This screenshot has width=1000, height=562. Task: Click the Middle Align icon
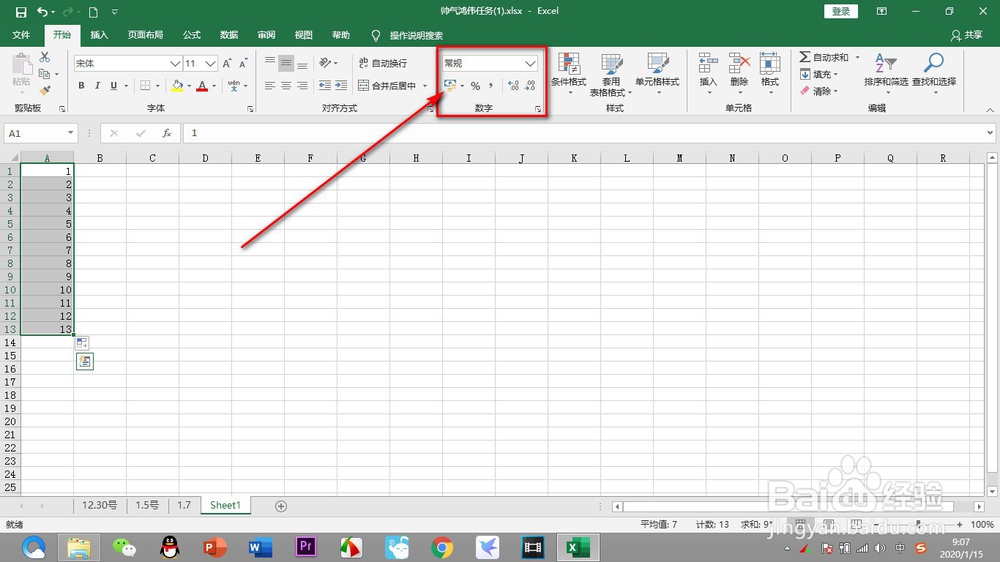pyautogui.click(x=286, y=63)
